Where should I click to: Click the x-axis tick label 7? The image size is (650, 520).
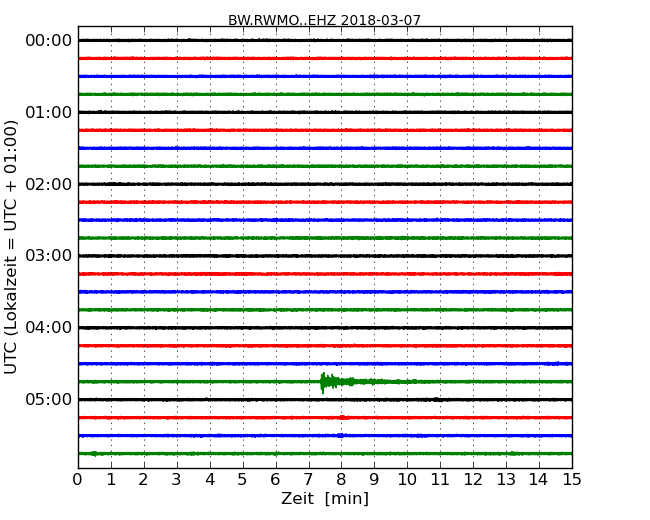tap(308, 480)
